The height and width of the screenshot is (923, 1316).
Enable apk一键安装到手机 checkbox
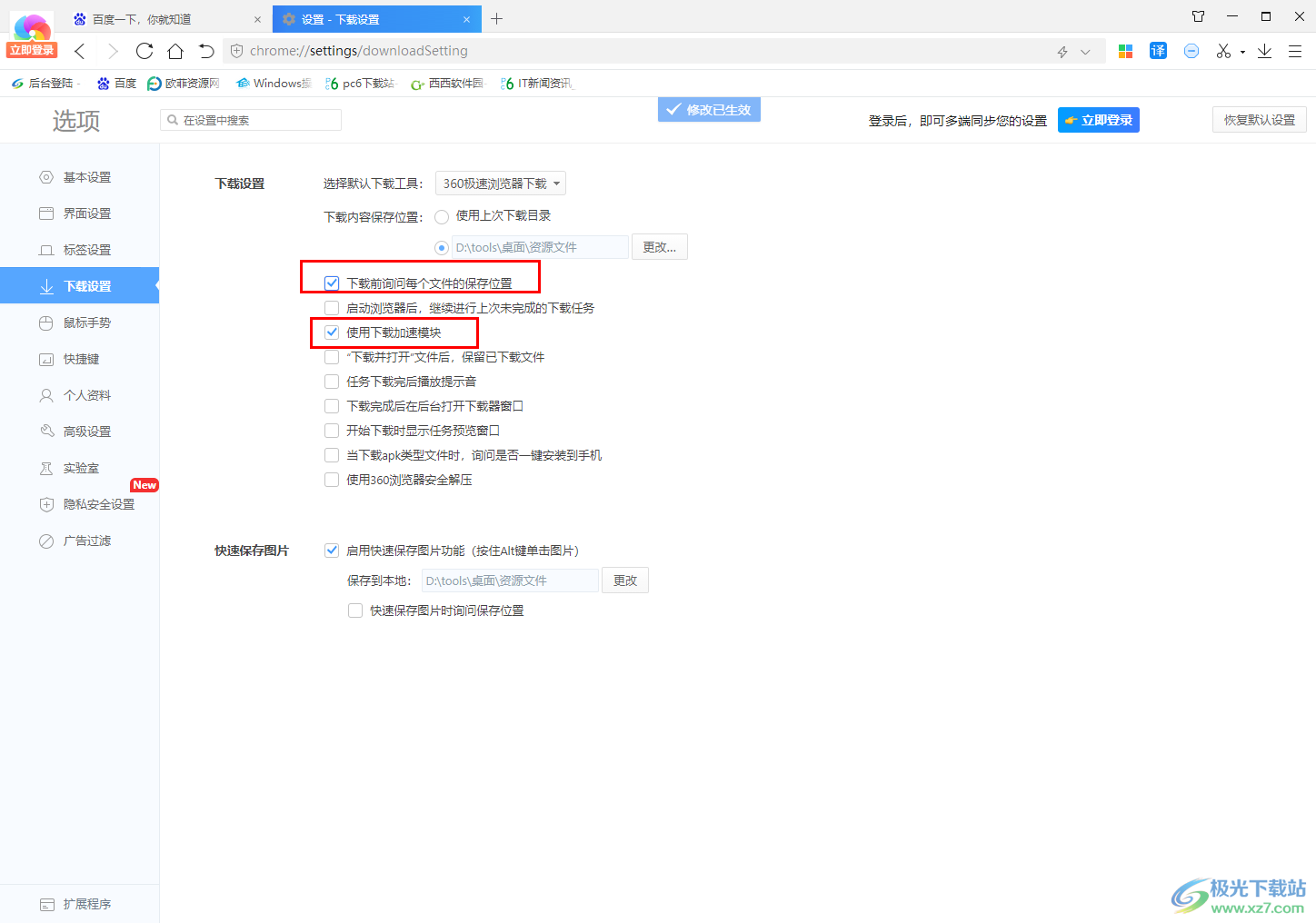point(332,455)
